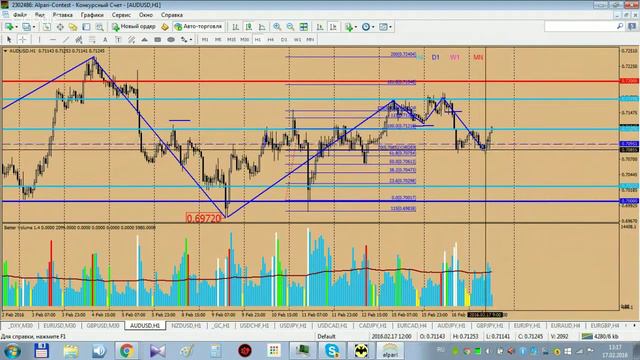The height and width of the screenshot is (360, 640).
Task: Click the MN label on chart
Action: coord(478,57)
